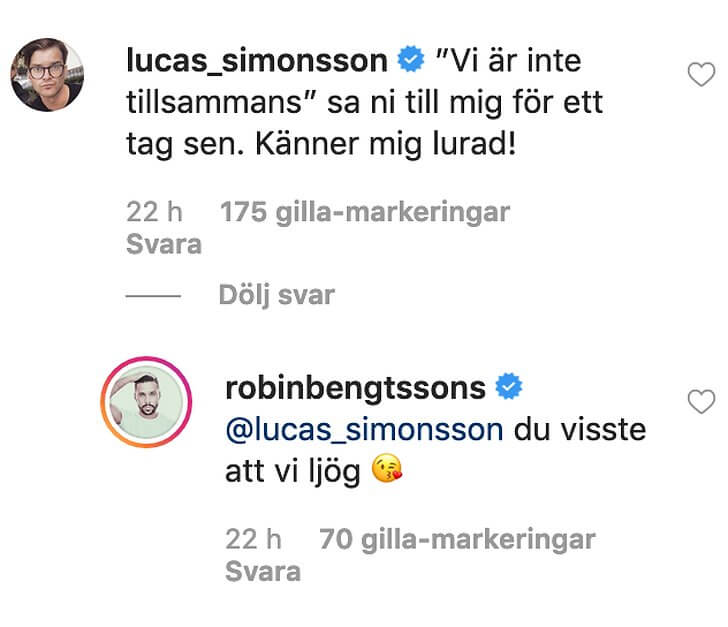Open the lucas_simonsson username link
728x627 pixels.
[x=257, y=61]
